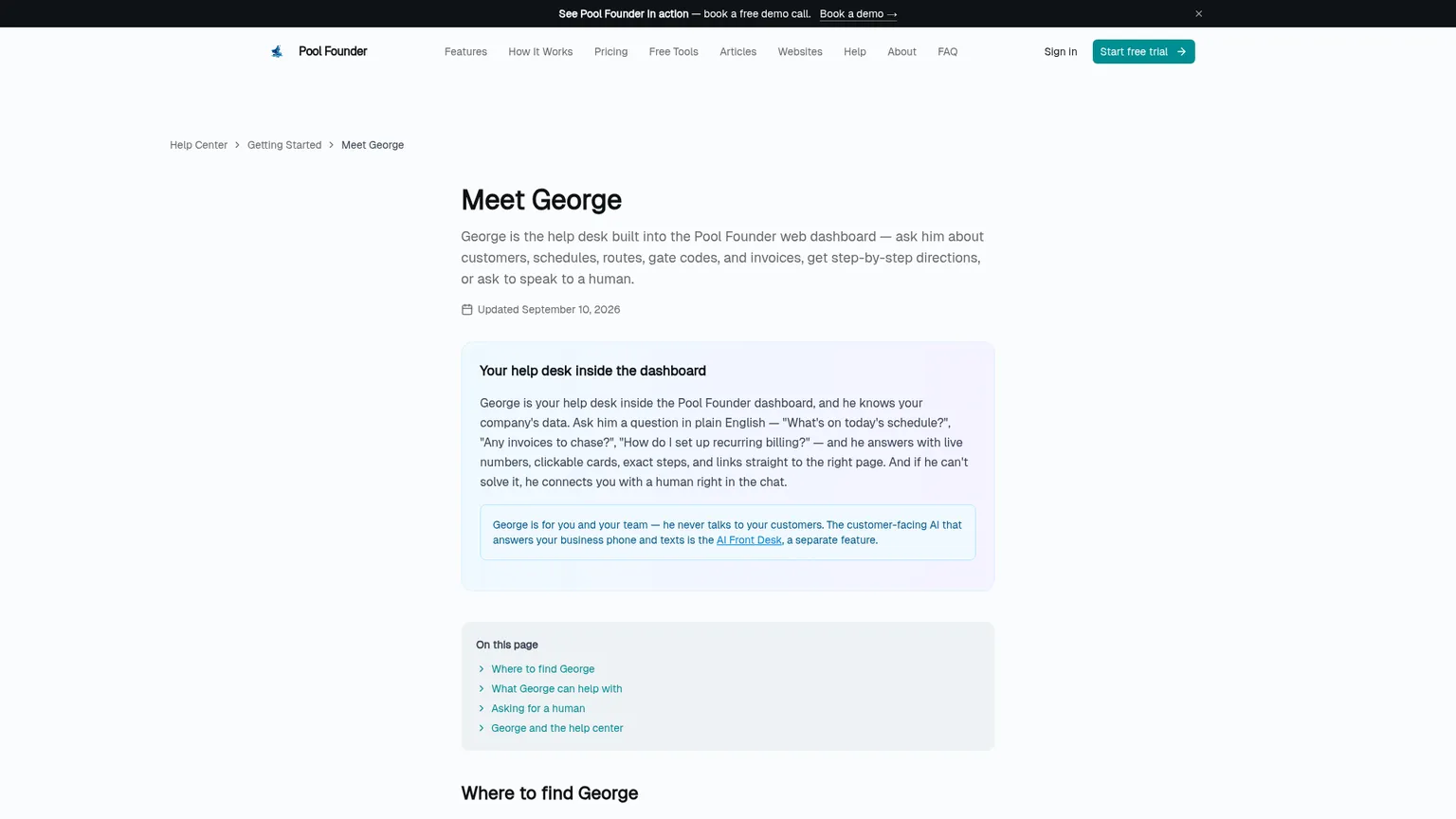Open the Help nav link
This screenshot has height=819, width=1456.
pos(855,51)
